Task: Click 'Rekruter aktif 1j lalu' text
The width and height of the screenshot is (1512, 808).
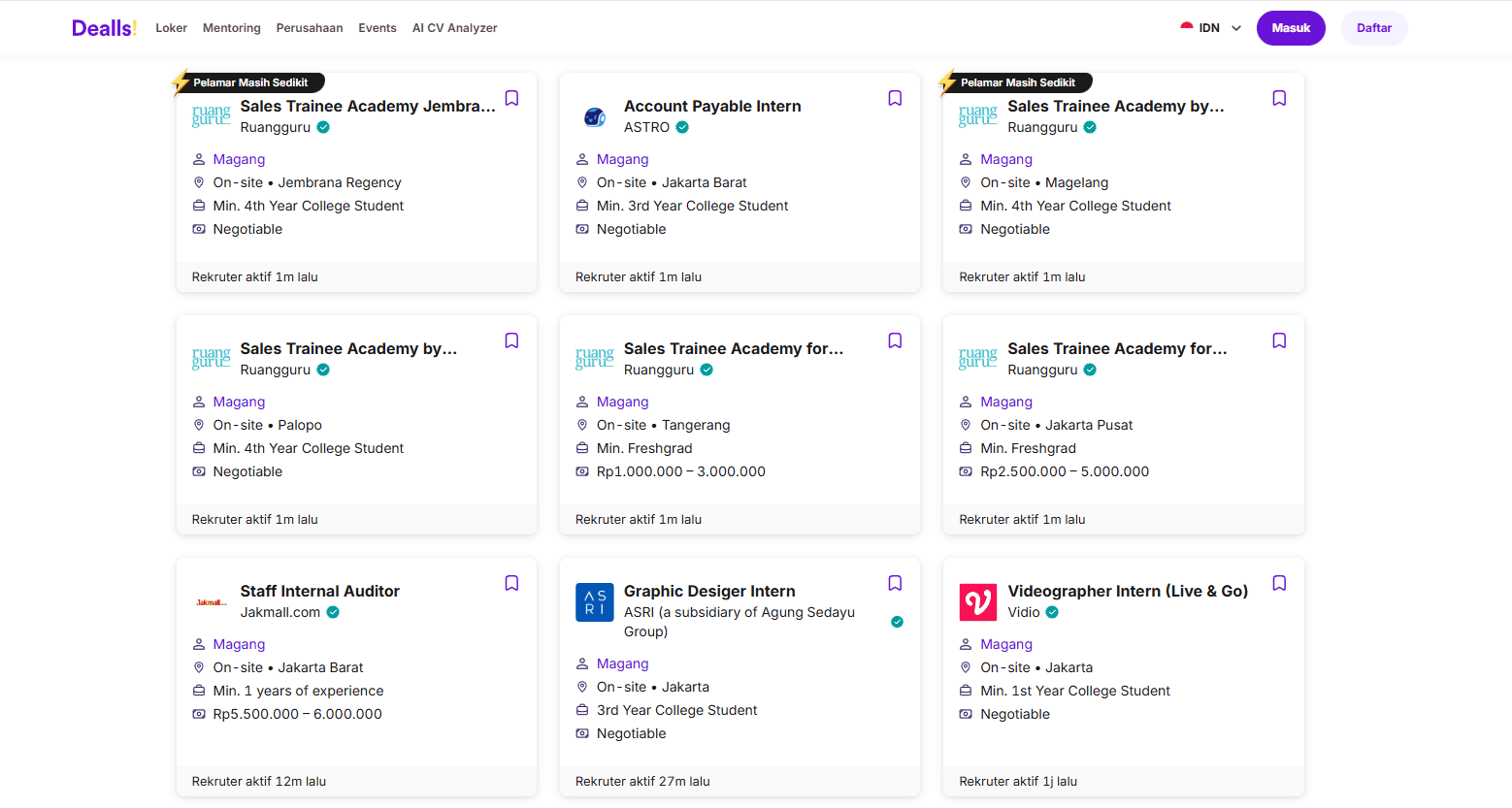Action: 1018,781
